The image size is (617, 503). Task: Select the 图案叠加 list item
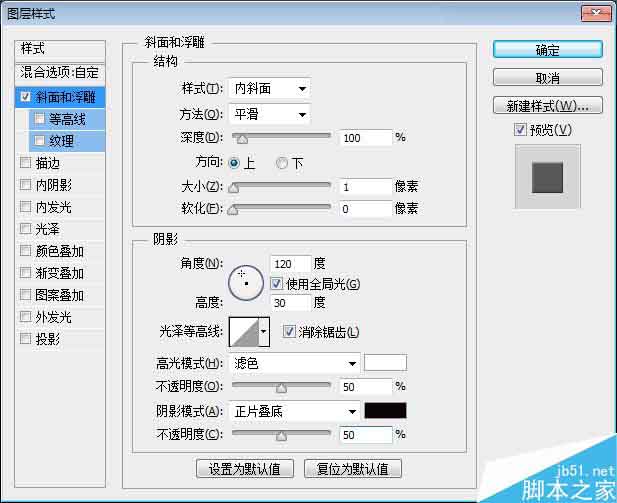[60, 295]
